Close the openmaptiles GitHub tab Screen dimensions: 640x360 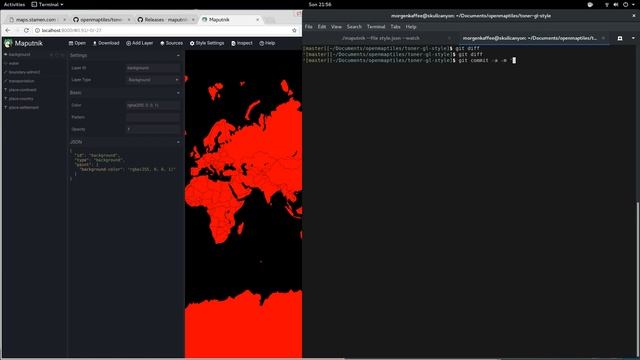[129, 20]
